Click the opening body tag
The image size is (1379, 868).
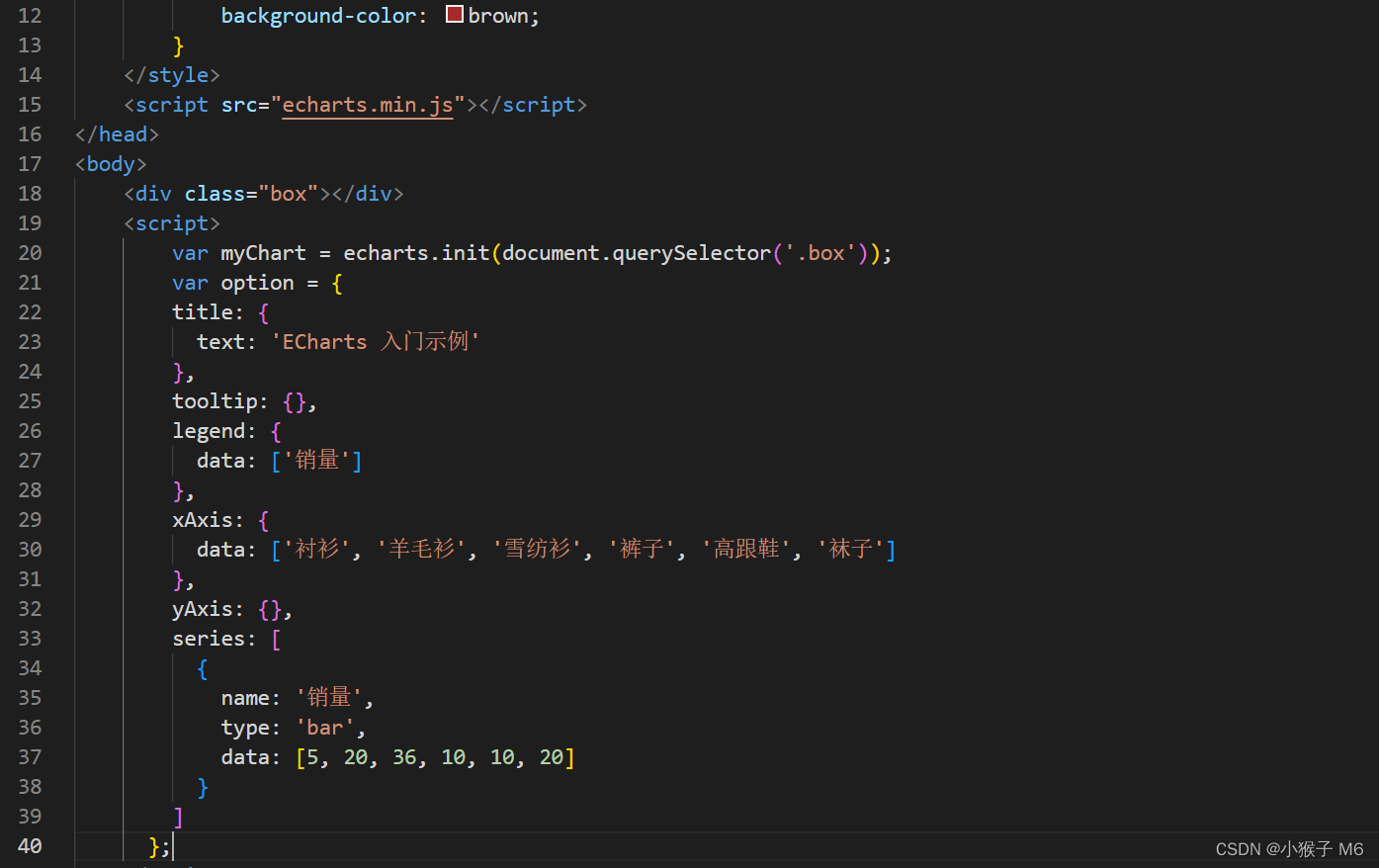click(111, 164)
